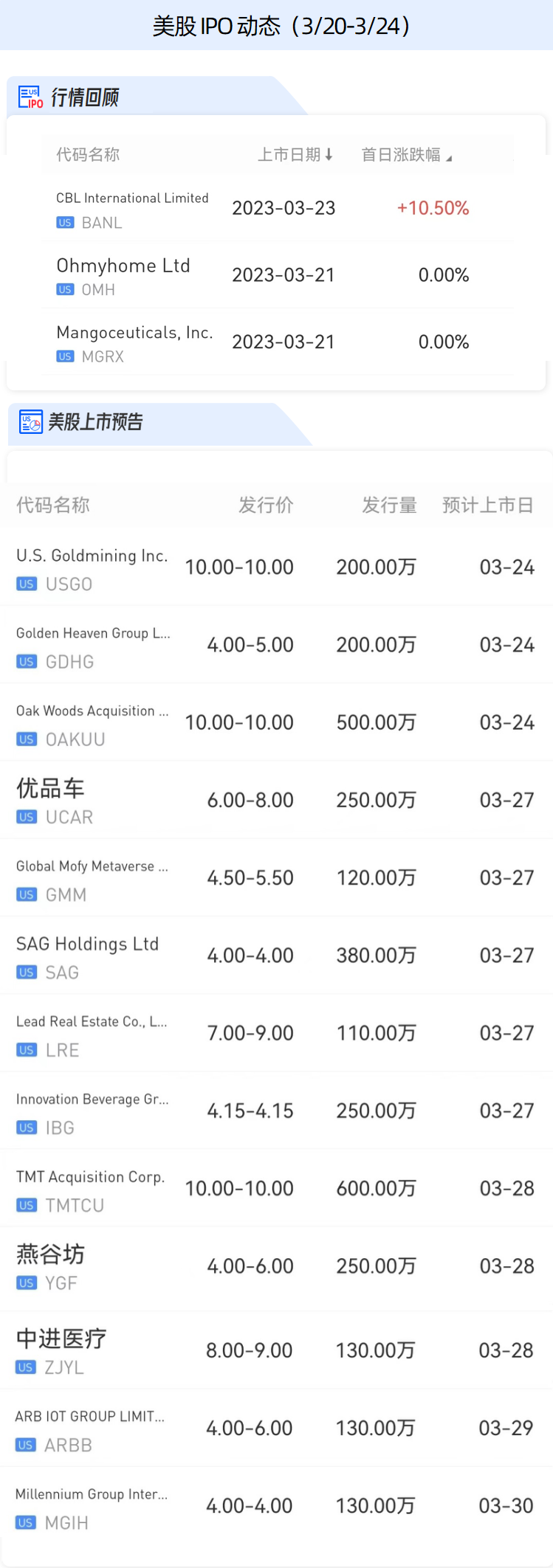This screenshot has height=1568, width=553.
Task: Open the 优品车 IPO entry
Action: [x=50, y=789]
